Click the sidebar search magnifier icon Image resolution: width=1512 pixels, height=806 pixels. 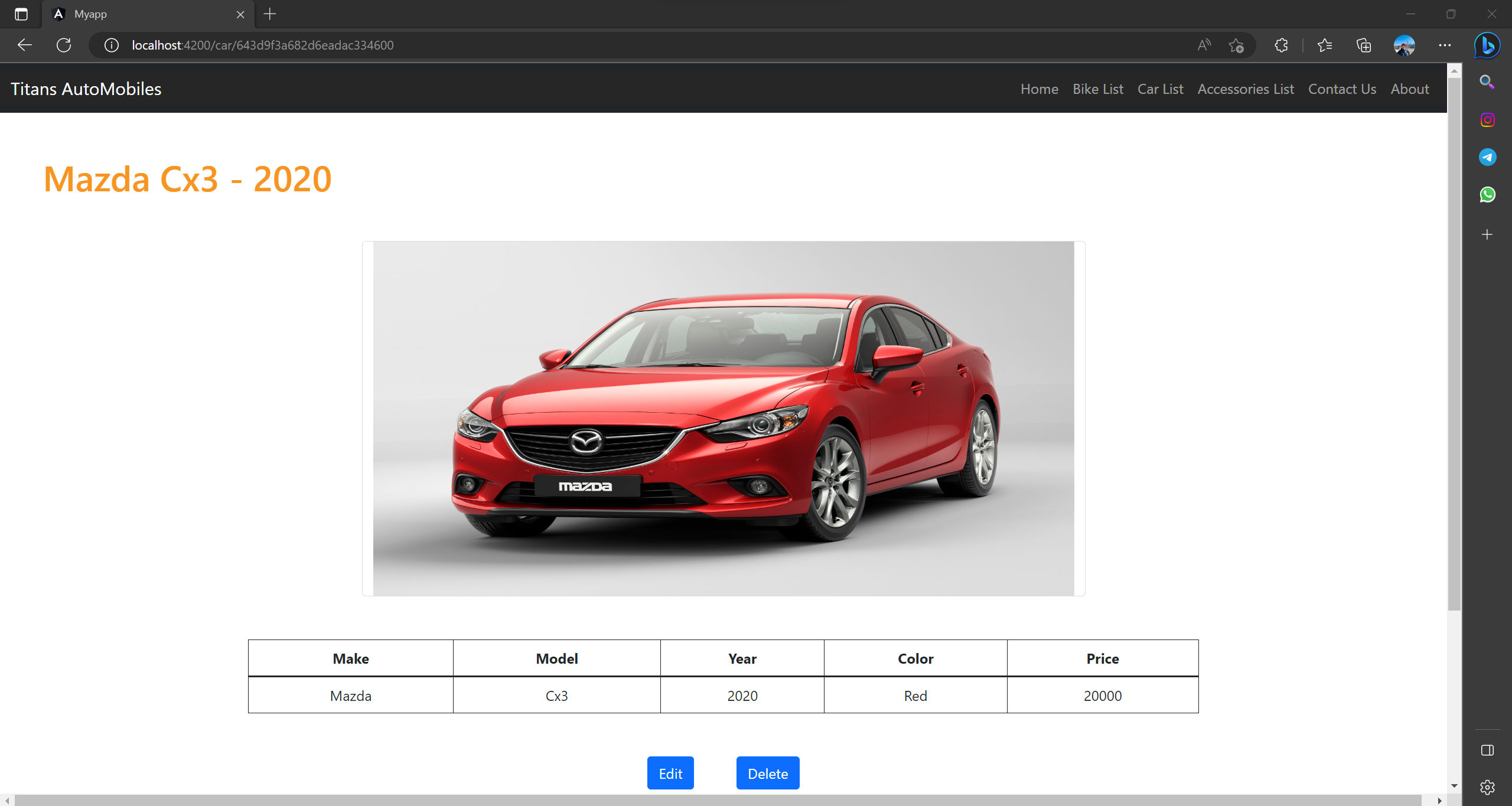pyautogui.click(x=1487, y=82)
